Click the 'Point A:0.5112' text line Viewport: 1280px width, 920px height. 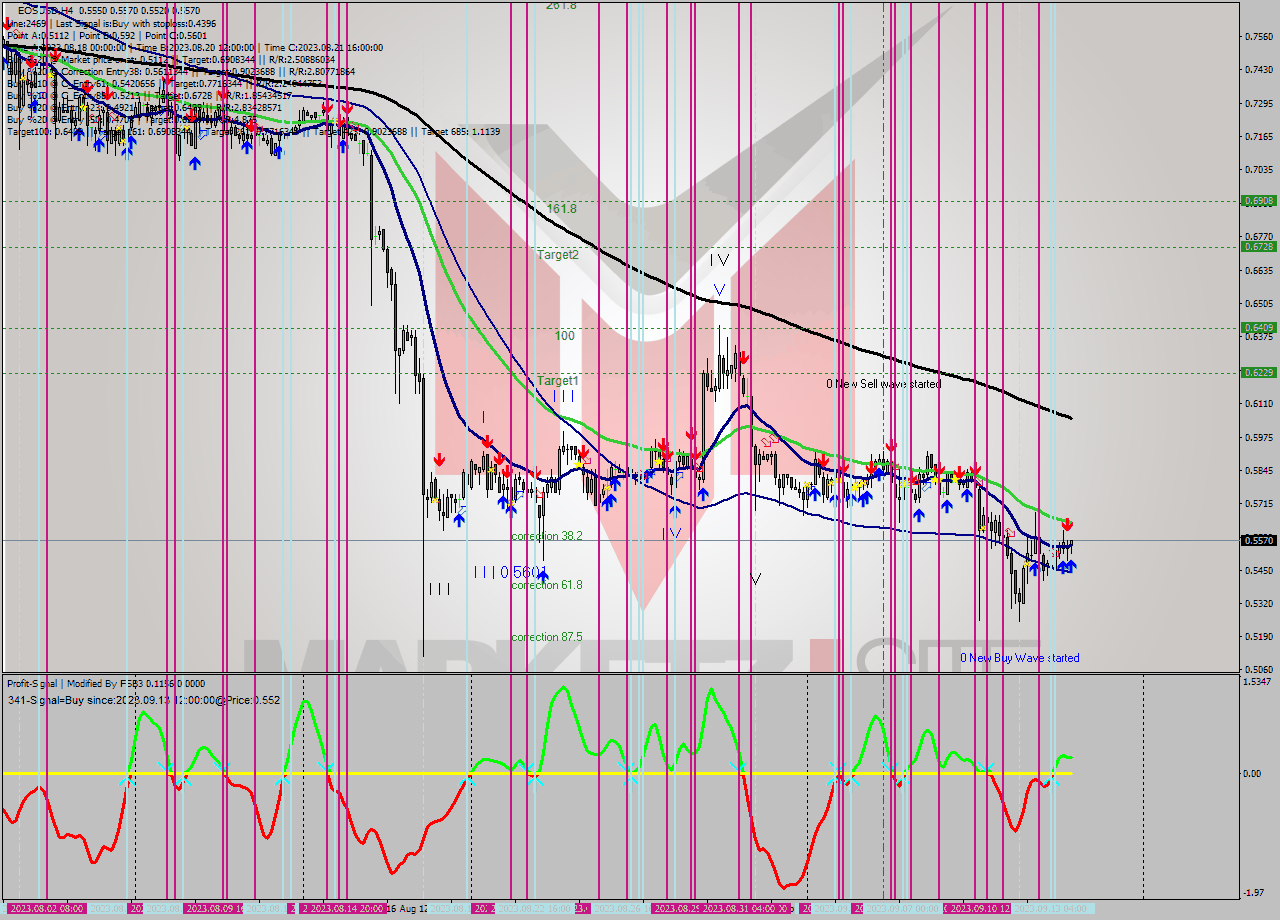click(38, 35)
